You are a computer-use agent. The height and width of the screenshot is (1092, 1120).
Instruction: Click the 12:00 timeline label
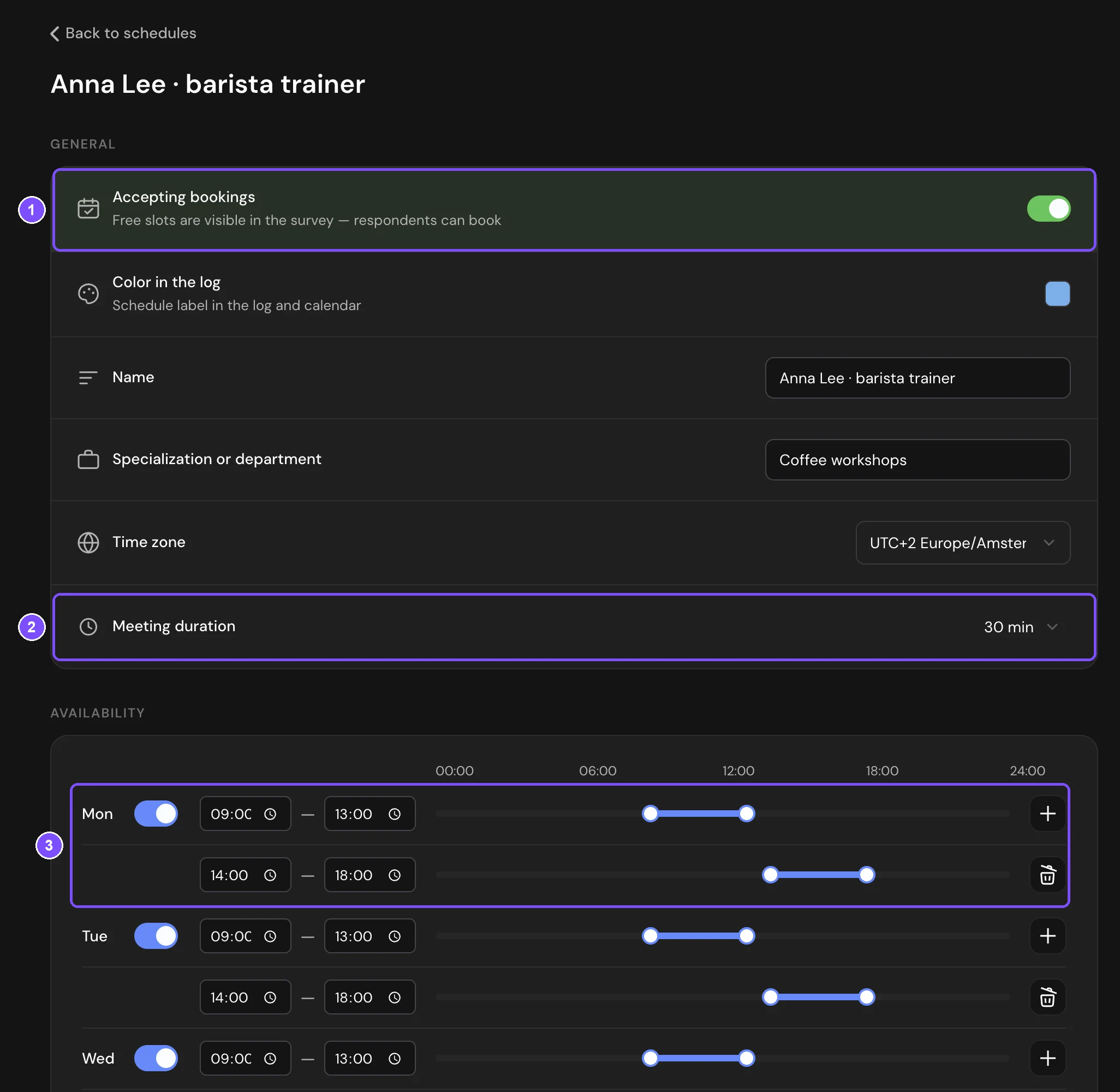point(738,771)
